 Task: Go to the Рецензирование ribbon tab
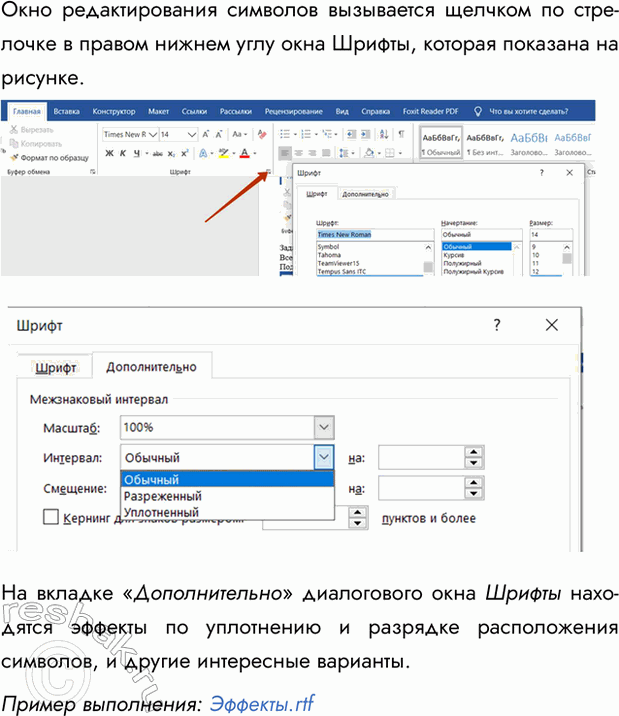[x=294, y=111]
